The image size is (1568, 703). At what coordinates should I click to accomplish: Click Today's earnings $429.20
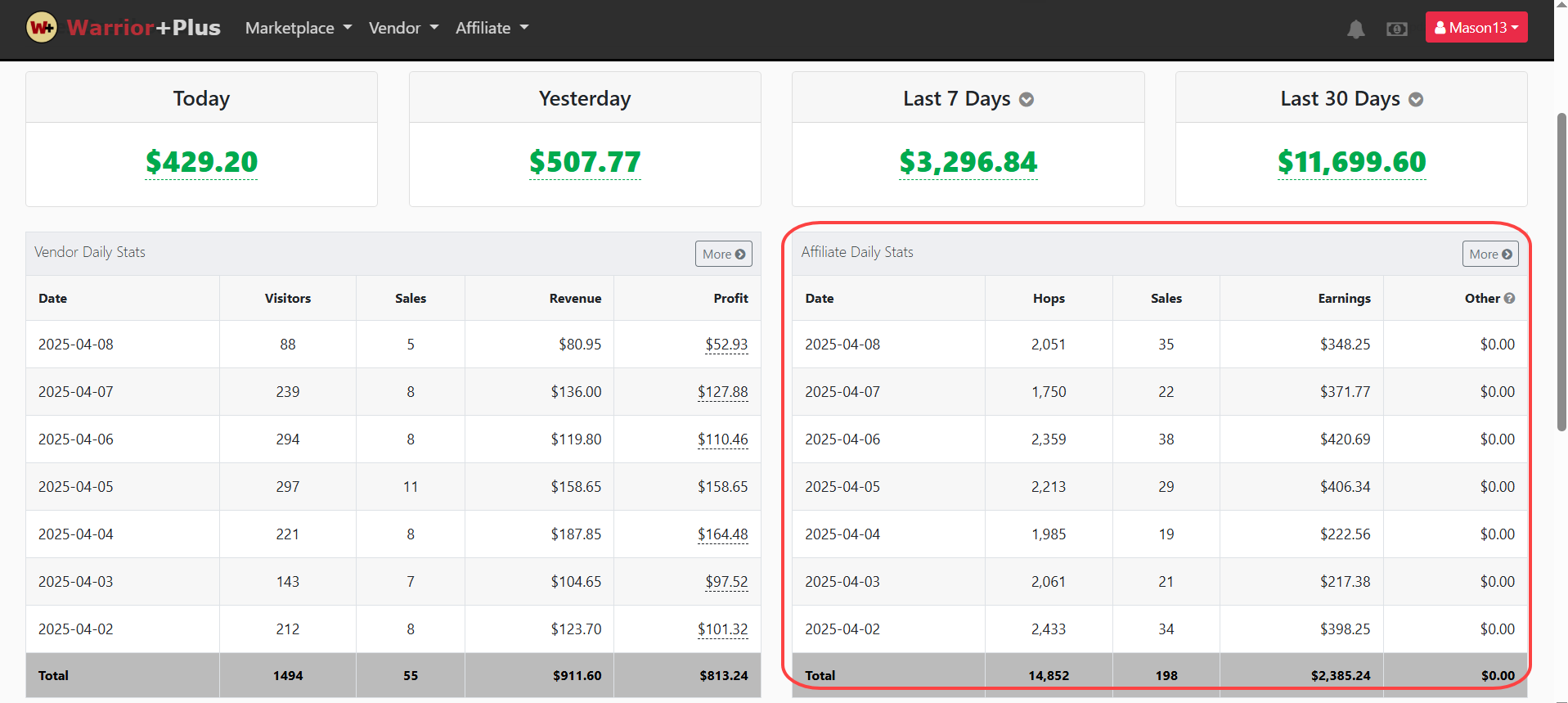(x=201, y=162)
